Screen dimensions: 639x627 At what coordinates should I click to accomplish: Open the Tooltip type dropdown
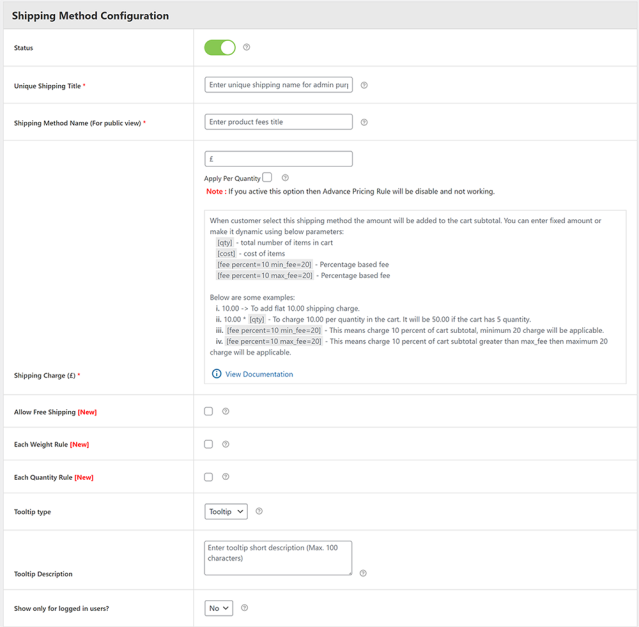coord(226,511)
